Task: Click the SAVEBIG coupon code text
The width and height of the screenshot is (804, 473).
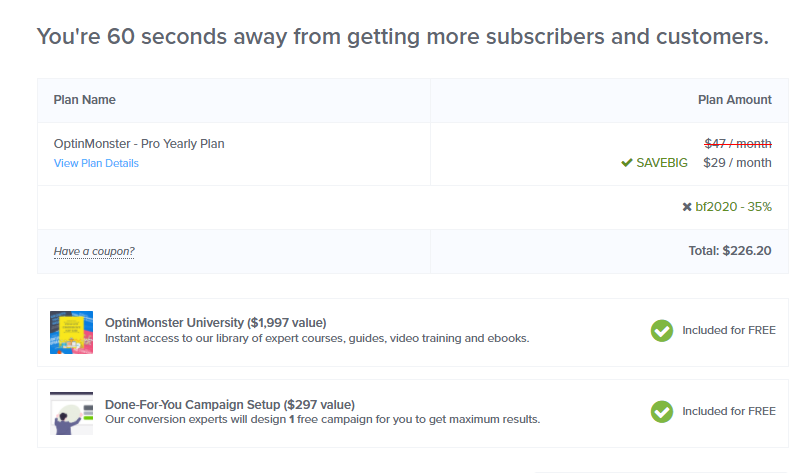Action: pyautogui.click(x=662, y=163)
